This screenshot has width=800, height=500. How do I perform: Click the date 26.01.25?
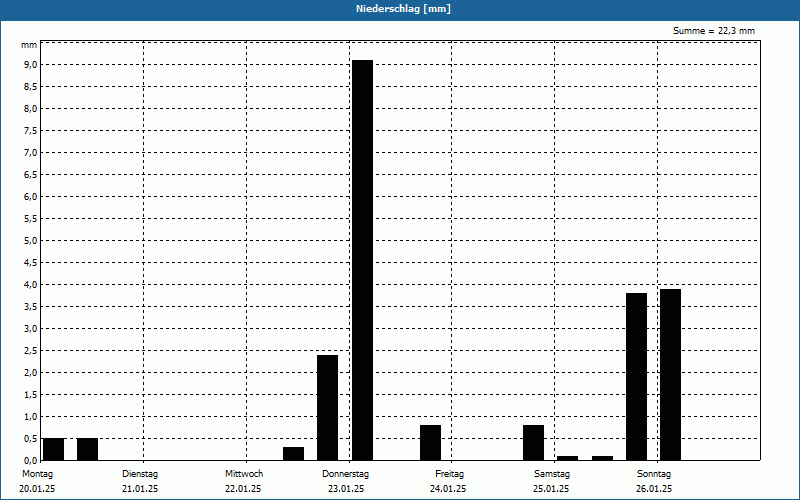point(654,489)
